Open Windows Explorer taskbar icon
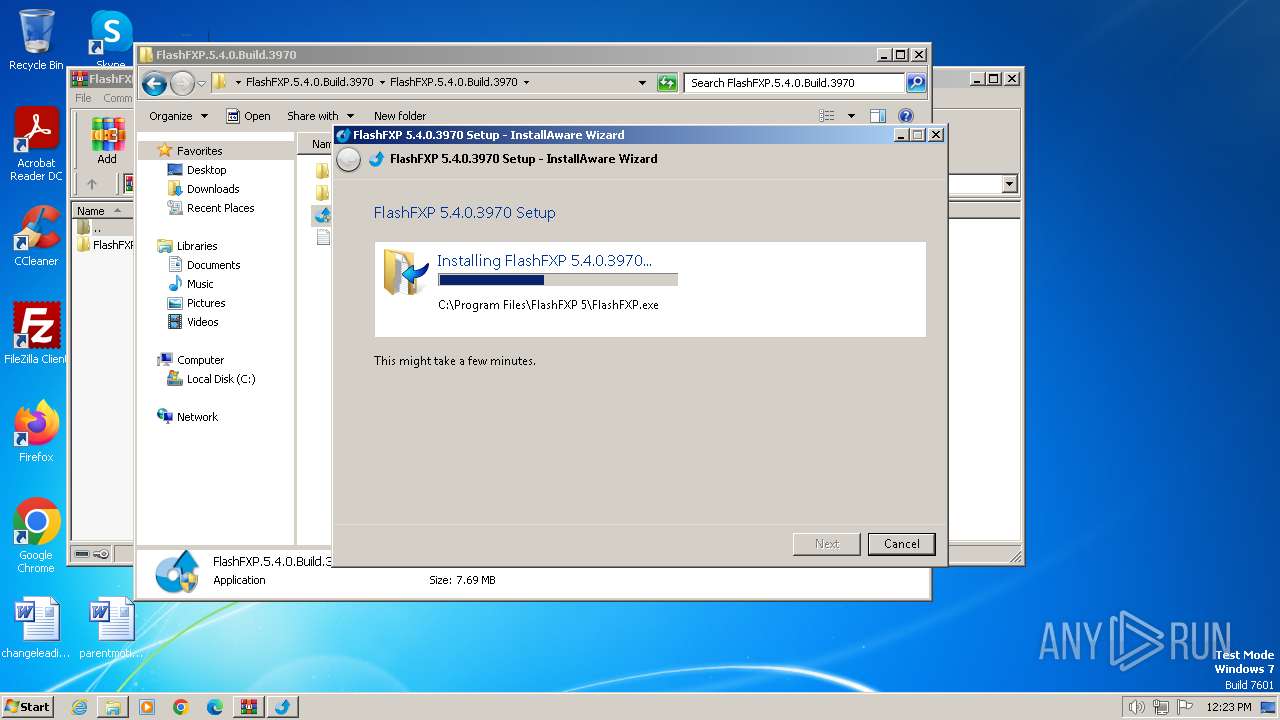Screen dimensions: 1280x720 (x=113, y=707)
